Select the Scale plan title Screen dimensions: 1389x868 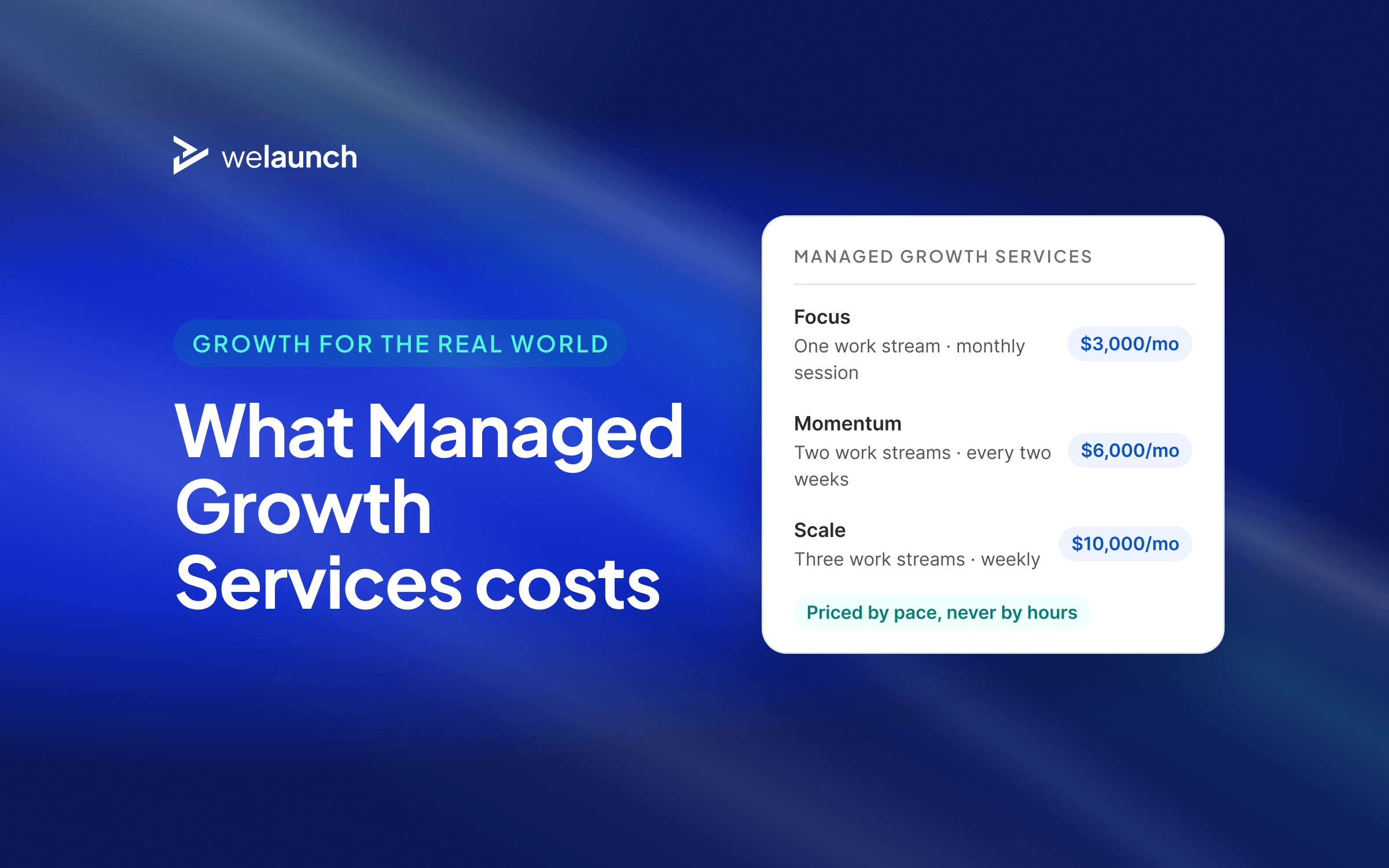click(x=820, y=530)
